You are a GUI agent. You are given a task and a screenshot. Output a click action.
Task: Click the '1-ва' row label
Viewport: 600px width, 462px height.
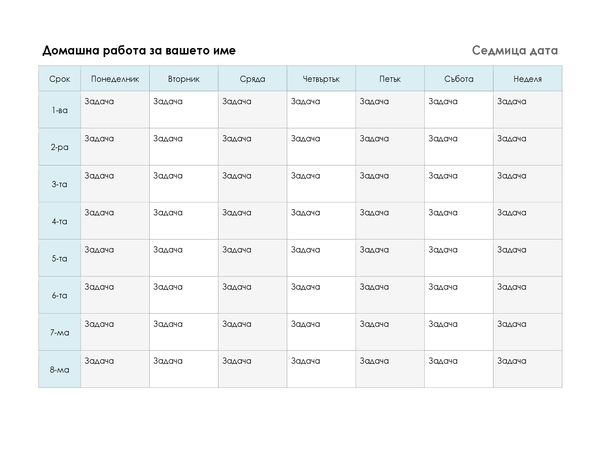point(59,110)
